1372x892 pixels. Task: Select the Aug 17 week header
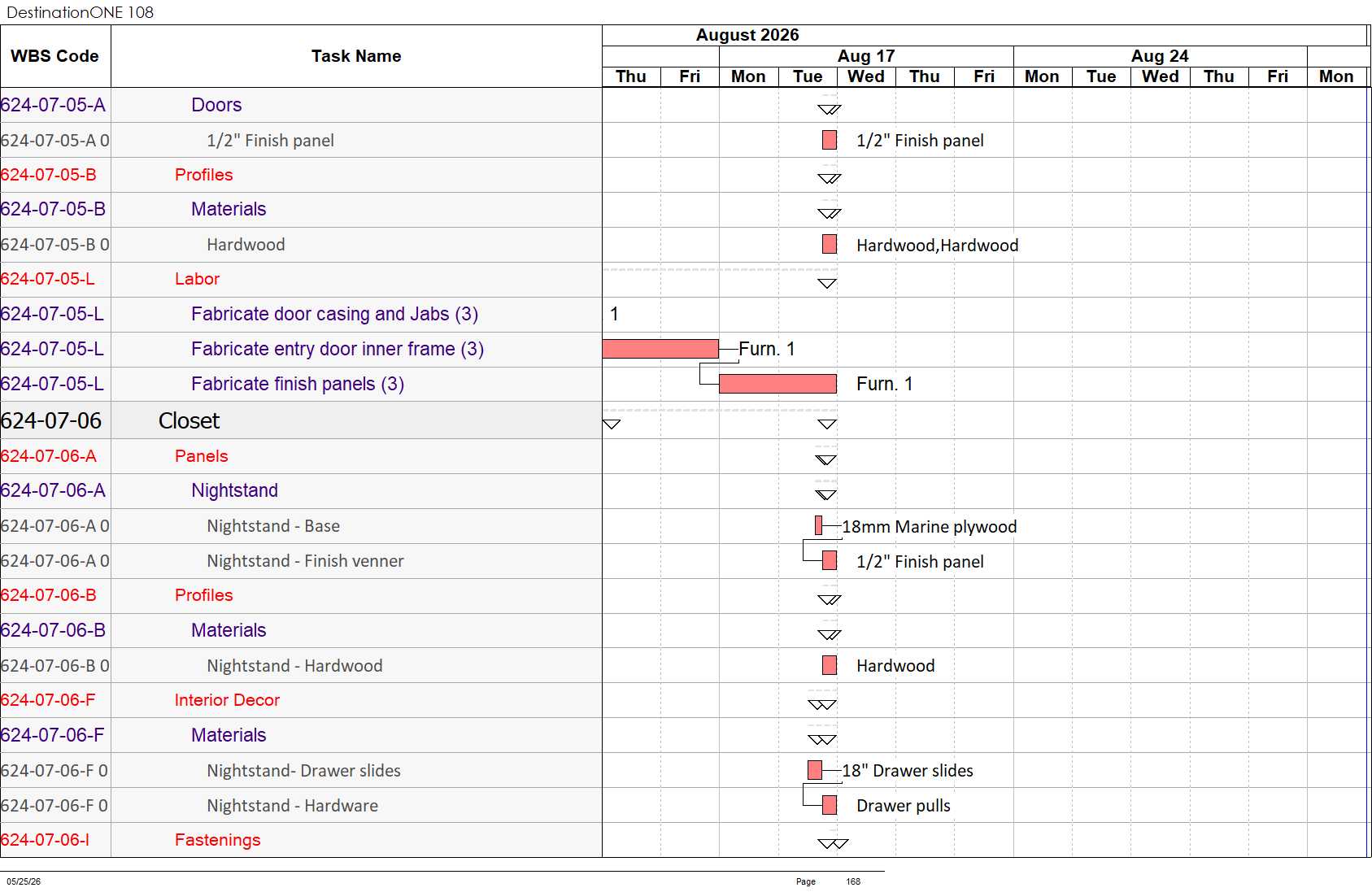tap(866, 56)
